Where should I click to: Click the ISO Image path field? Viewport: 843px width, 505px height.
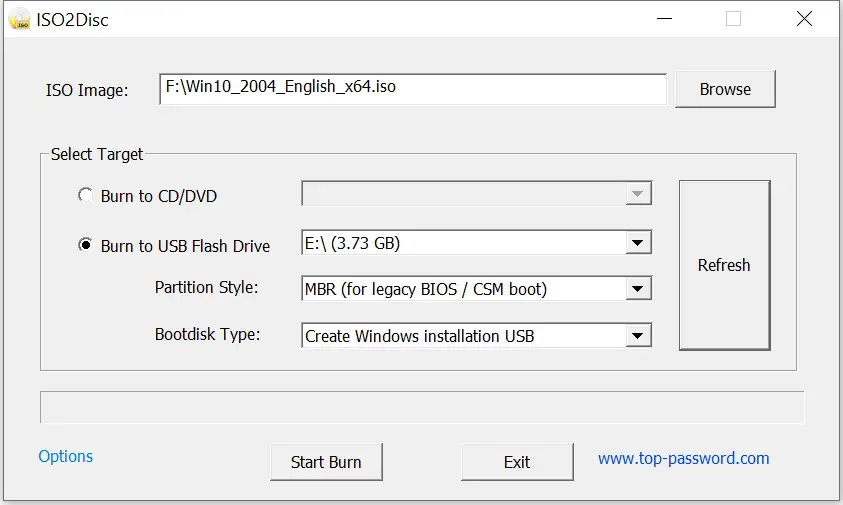tap(412, 89)
